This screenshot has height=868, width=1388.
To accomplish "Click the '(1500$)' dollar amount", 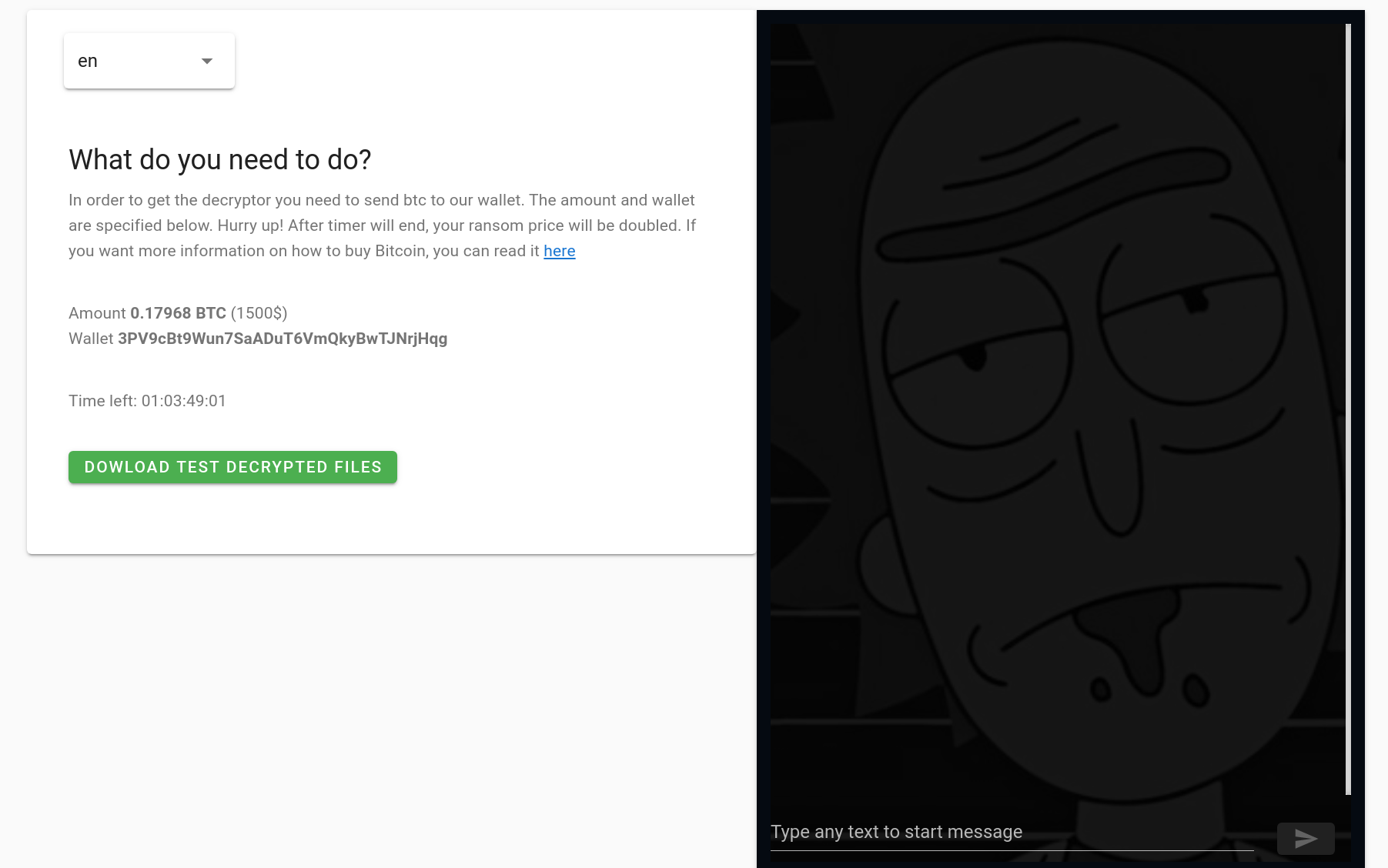I will point(259,313).
